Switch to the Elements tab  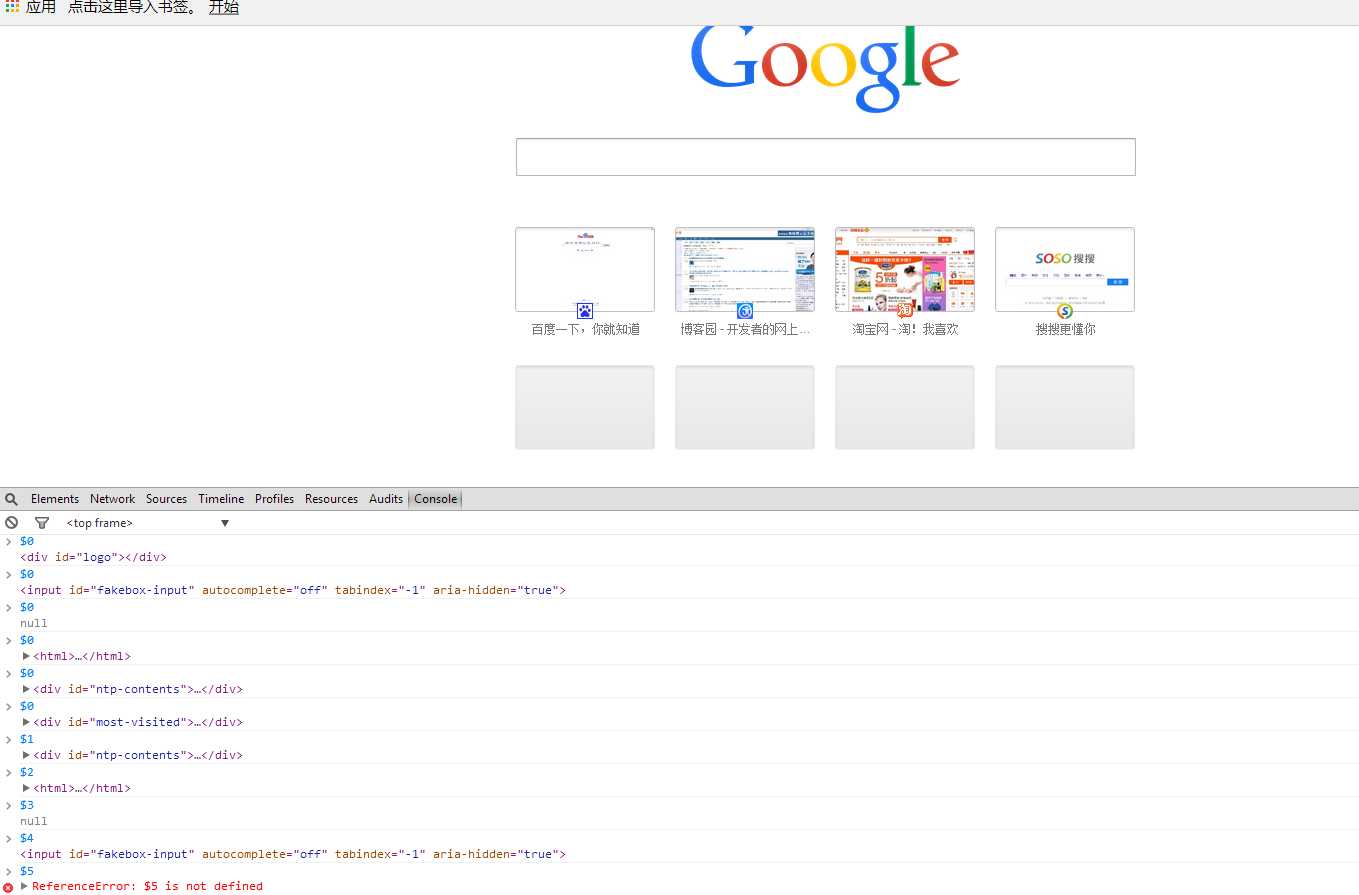[55, 499]
